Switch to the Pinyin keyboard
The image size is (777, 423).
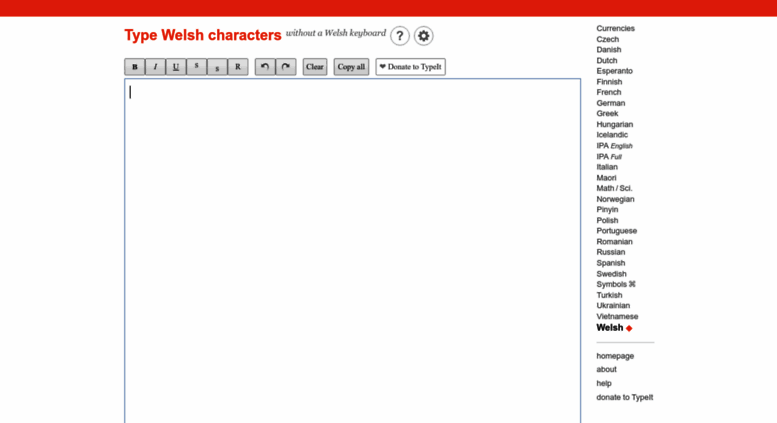tap(607, 210)
